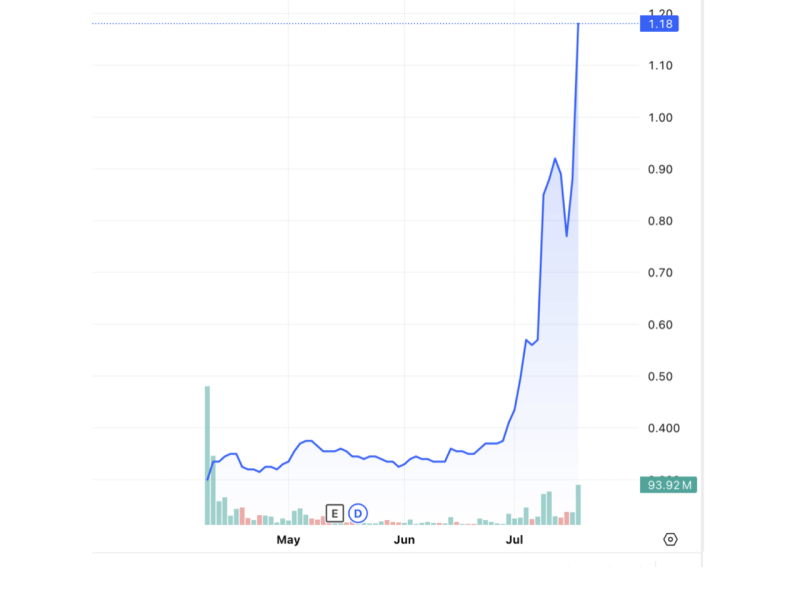Select the blue 1.18 price label

coord(659,24)
